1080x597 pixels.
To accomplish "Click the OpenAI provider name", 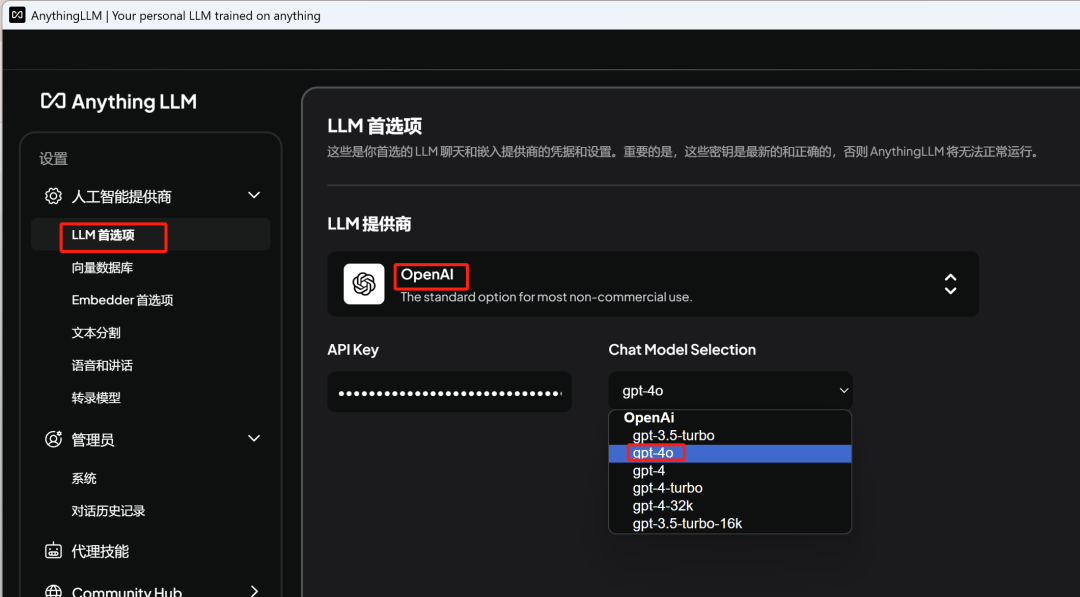I will [x=427, y=275].
